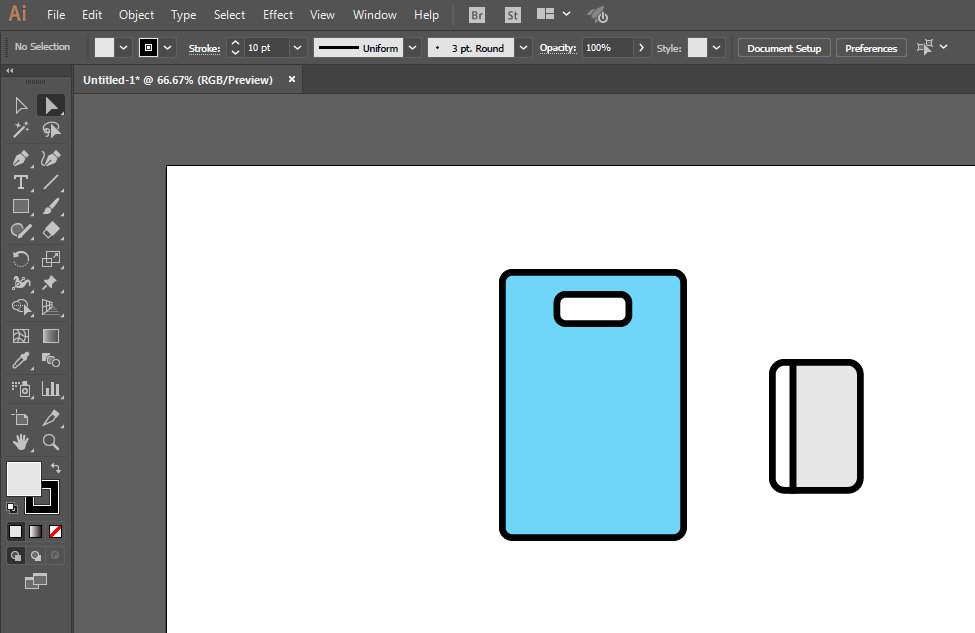
Task: Open the Type menu
Action: [183, 15]
